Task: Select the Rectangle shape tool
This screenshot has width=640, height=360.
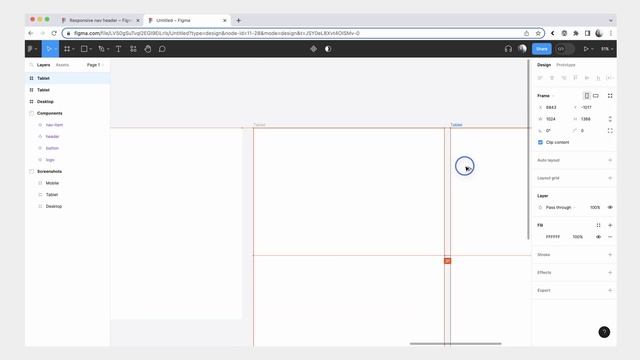Action: click(x=84, y=49)
